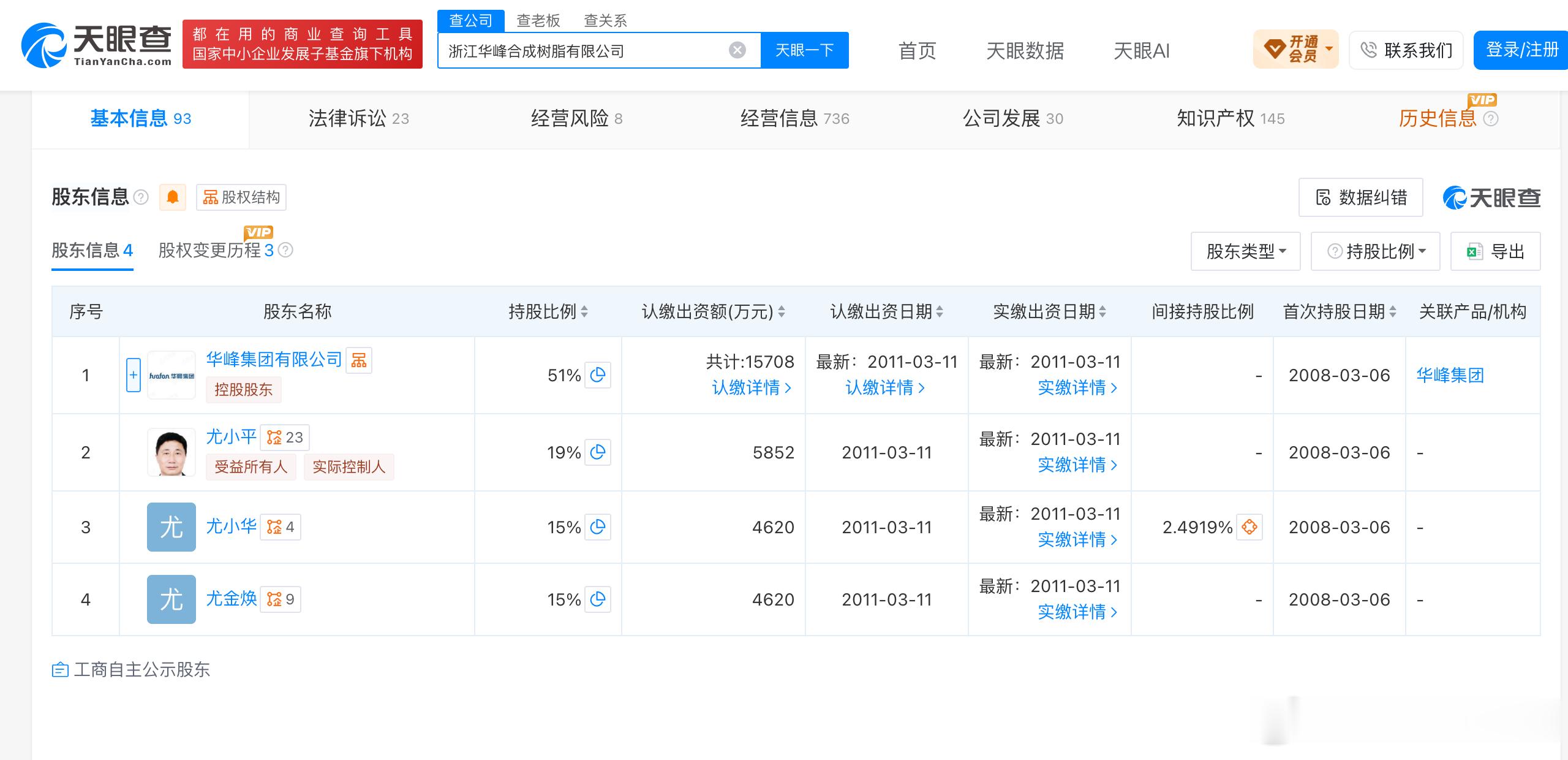The width and height of the screenshot is (1568, 760).
Task: Open pie chart icon in 尤小华 row
Action: point(598,527)
